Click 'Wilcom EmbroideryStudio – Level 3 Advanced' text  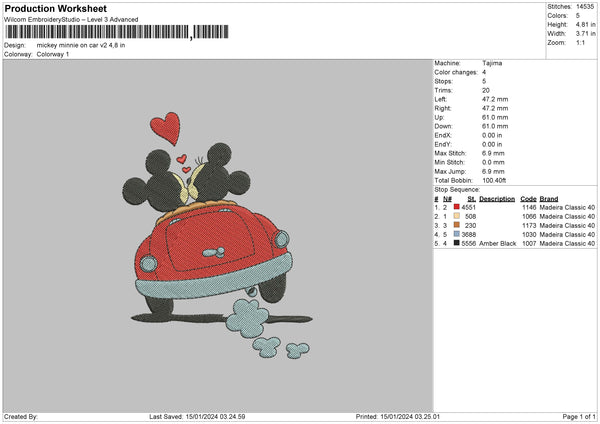tap(71, 20)
